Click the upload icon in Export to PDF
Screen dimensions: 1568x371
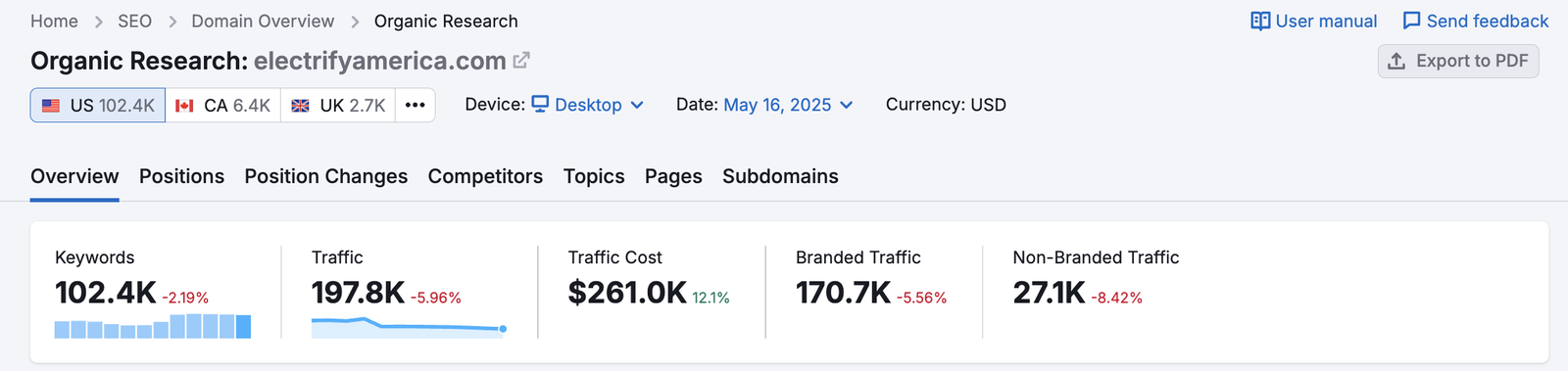click(1397, 61)
